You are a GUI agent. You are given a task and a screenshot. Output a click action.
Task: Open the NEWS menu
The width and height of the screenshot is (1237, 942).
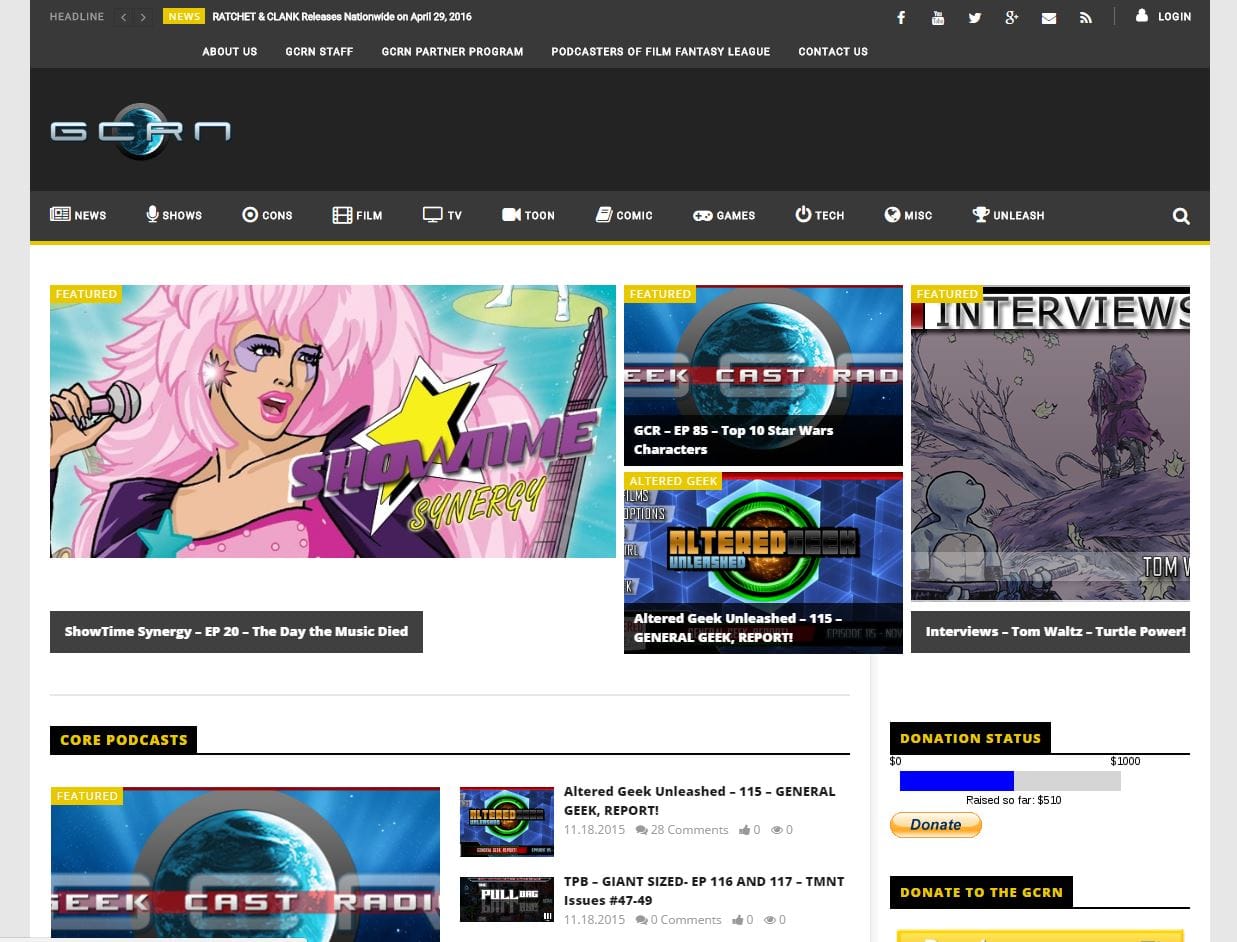(78, 215)
